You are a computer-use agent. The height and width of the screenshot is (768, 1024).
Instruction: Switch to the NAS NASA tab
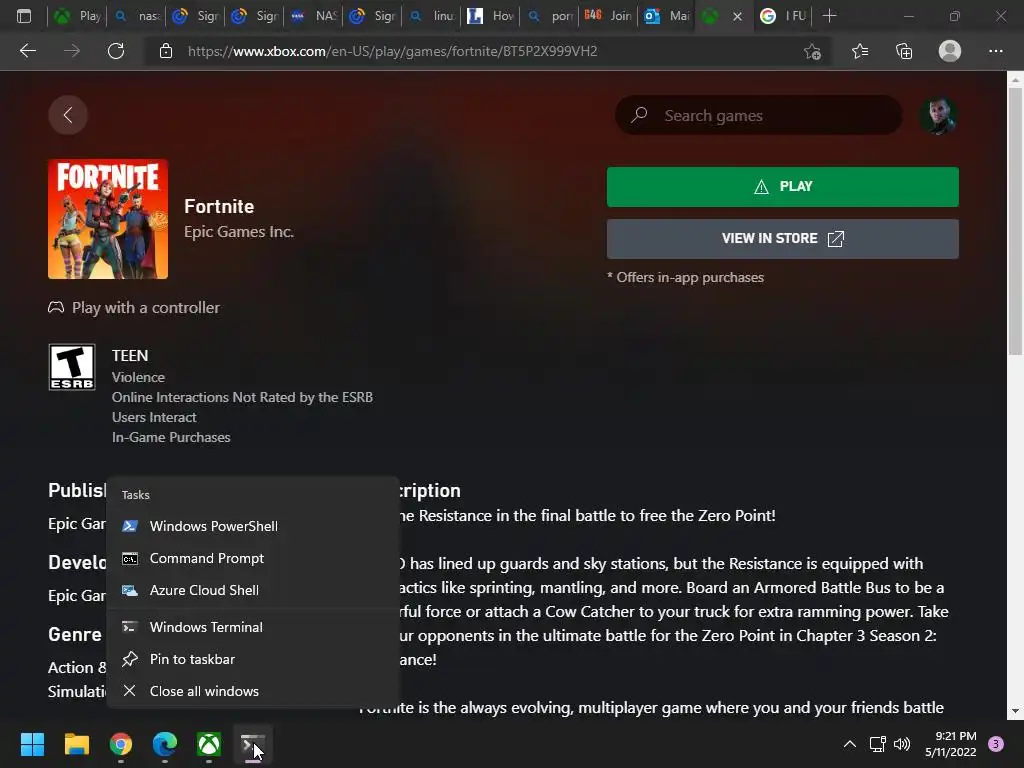313,16
